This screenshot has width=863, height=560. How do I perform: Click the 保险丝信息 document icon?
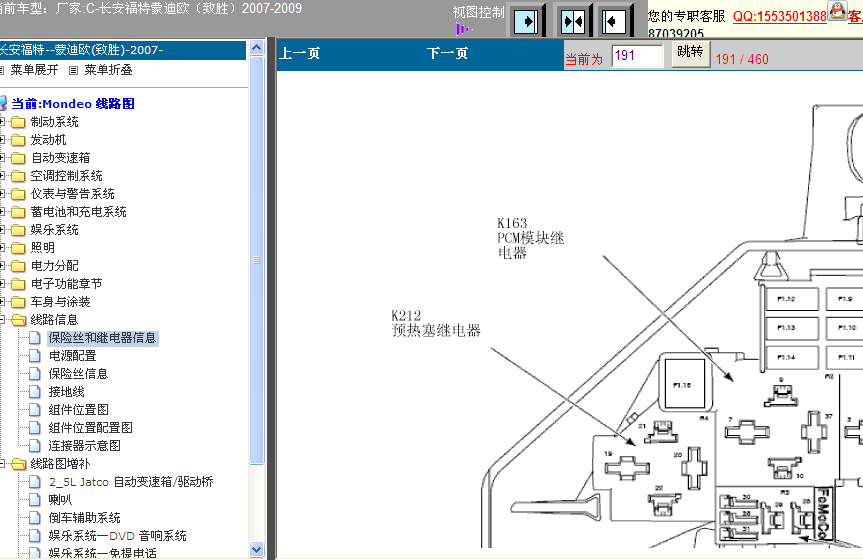35,374
